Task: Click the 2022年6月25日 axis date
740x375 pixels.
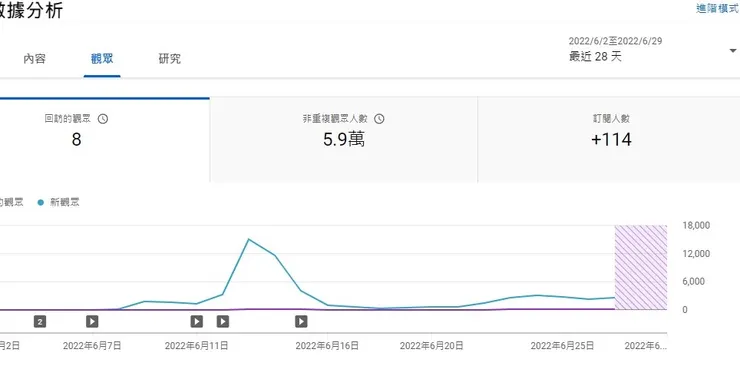Action: pyautogui.click(x=562, y=346)
